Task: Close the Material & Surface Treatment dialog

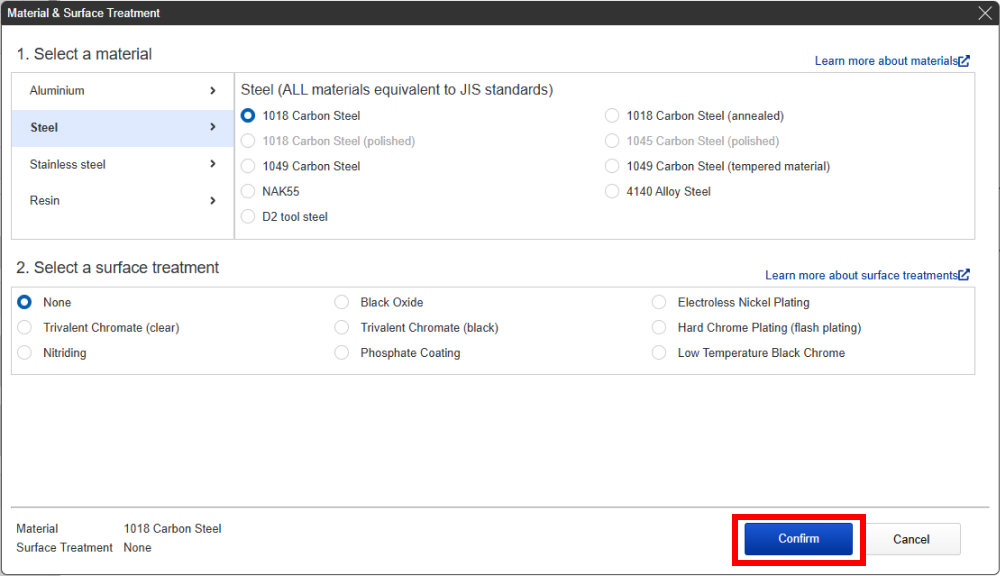Action: (x=984, y=13)
